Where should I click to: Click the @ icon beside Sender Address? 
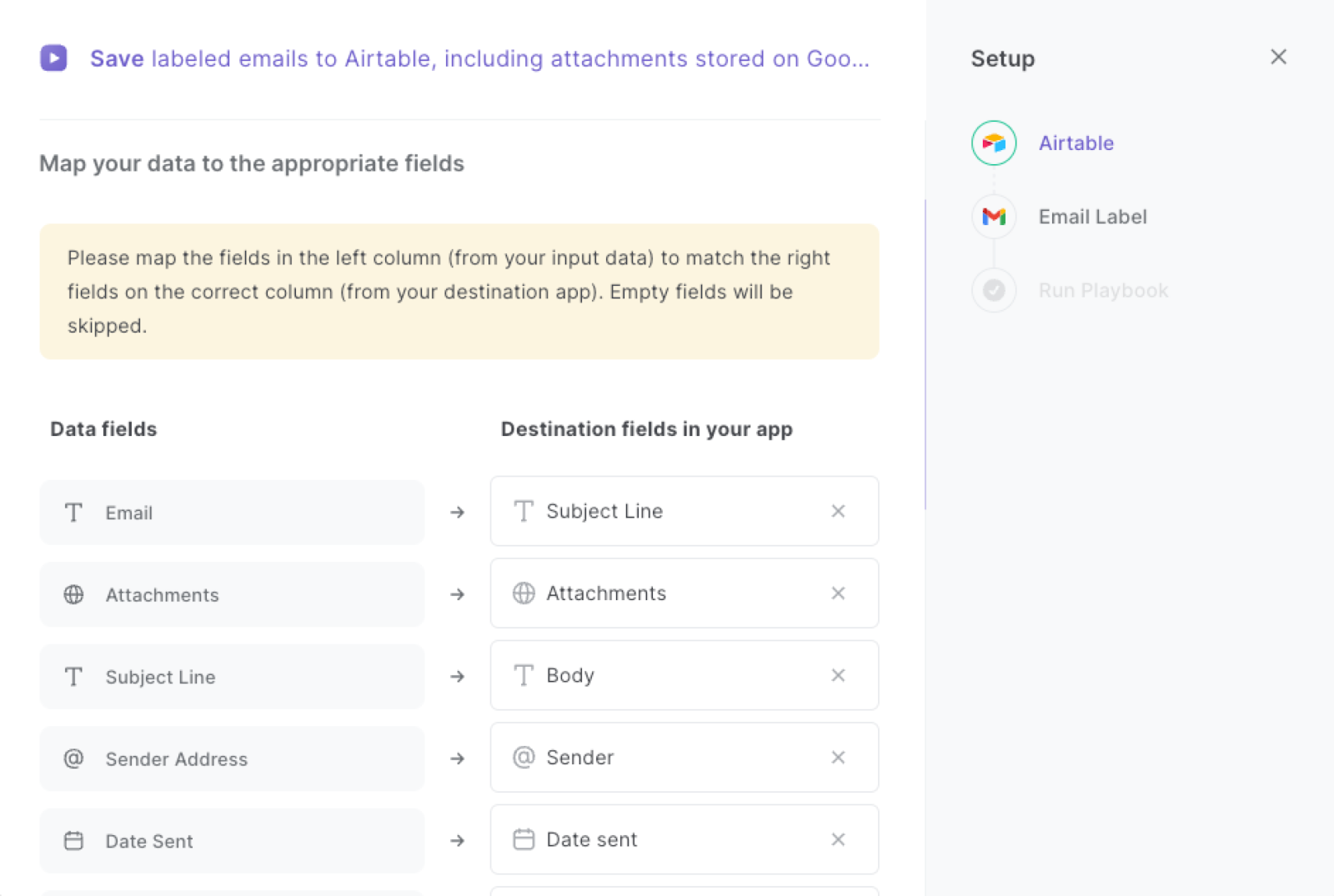click(73, 758)
